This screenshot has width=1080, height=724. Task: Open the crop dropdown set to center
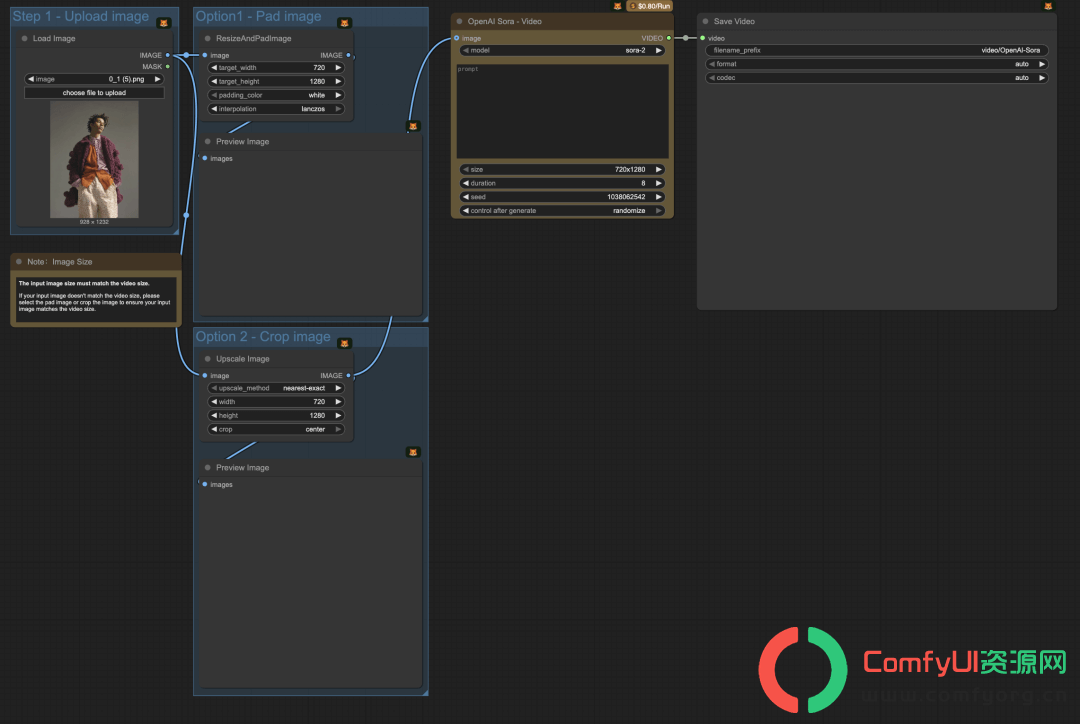(x=276, y=429)
